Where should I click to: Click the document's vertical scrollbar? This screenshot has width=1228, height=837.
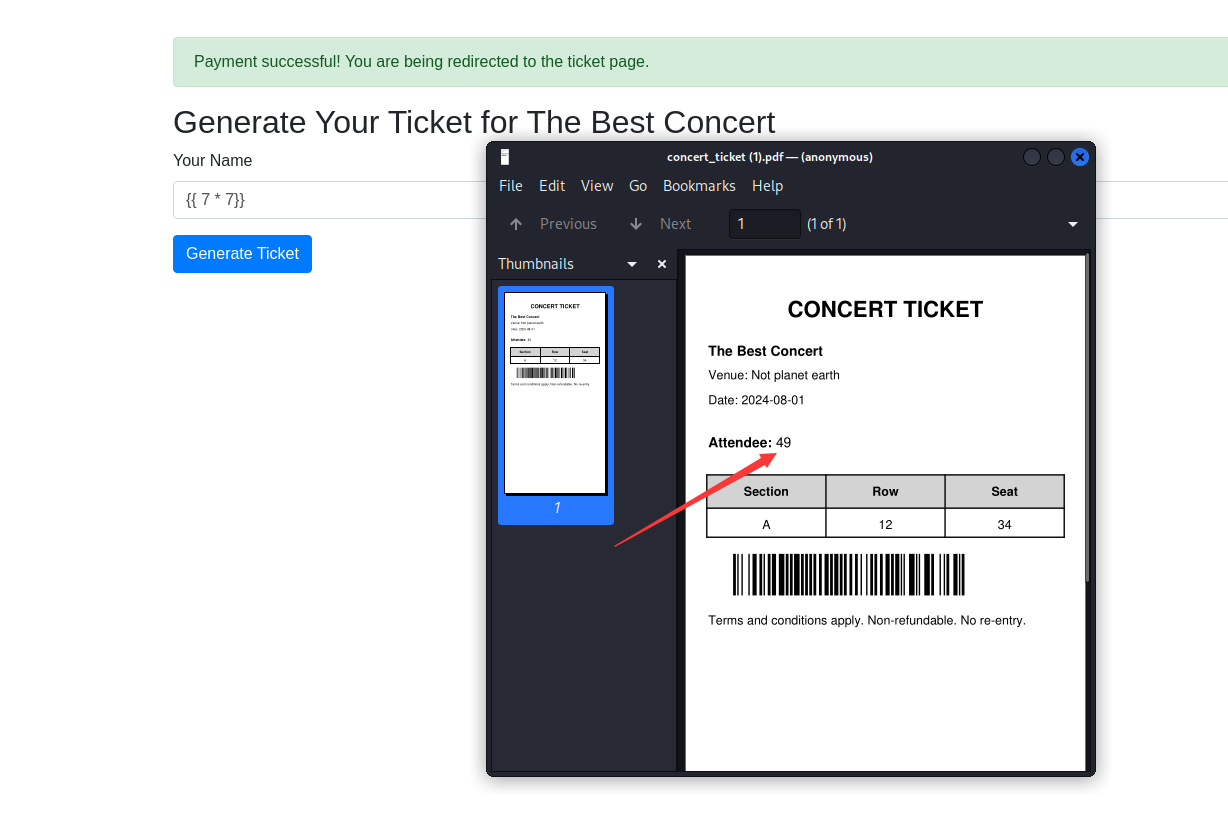[1087, 420]
